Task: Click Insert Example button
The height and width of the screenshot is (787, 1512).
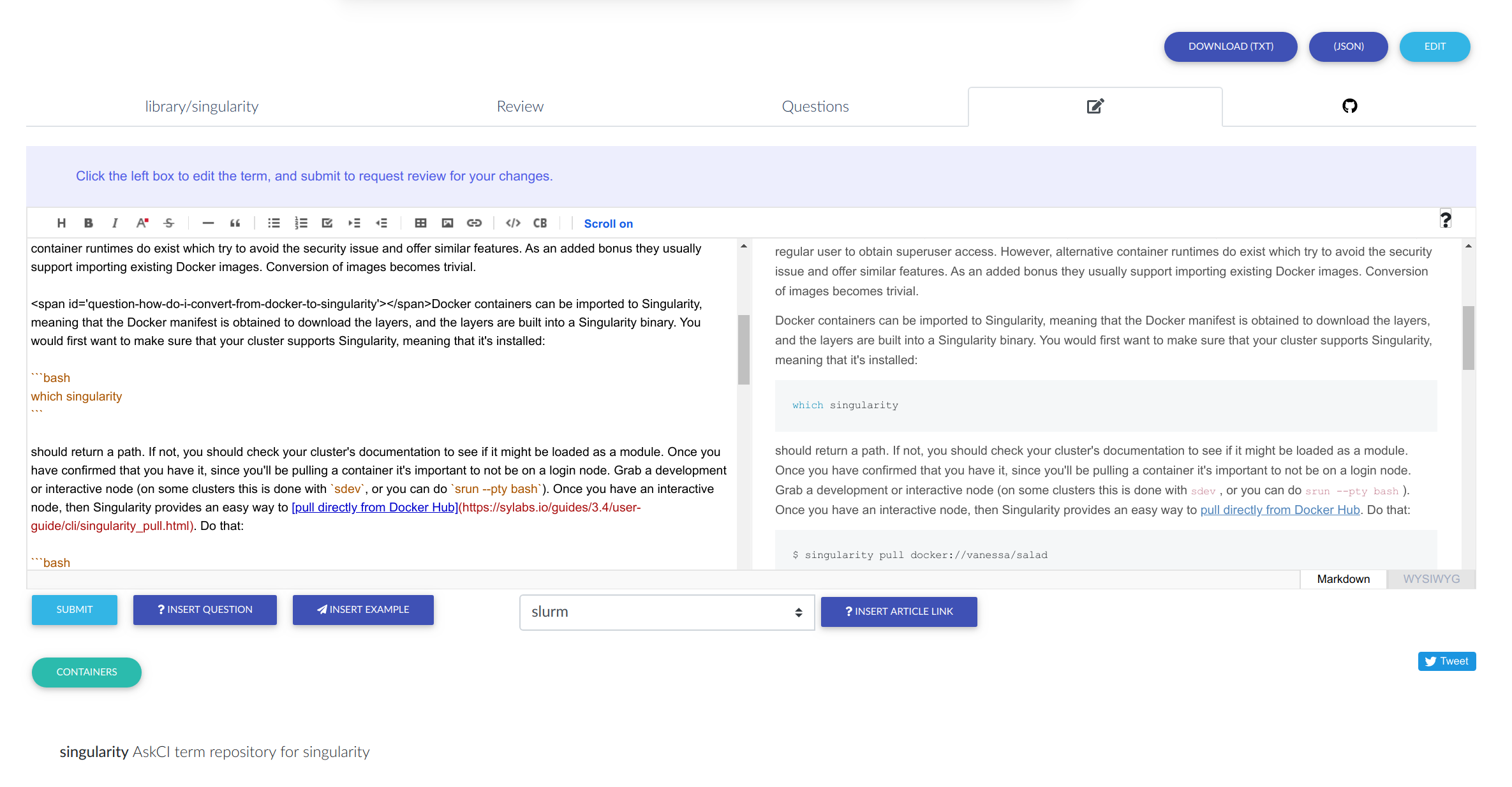Action: tap(363, 610)
